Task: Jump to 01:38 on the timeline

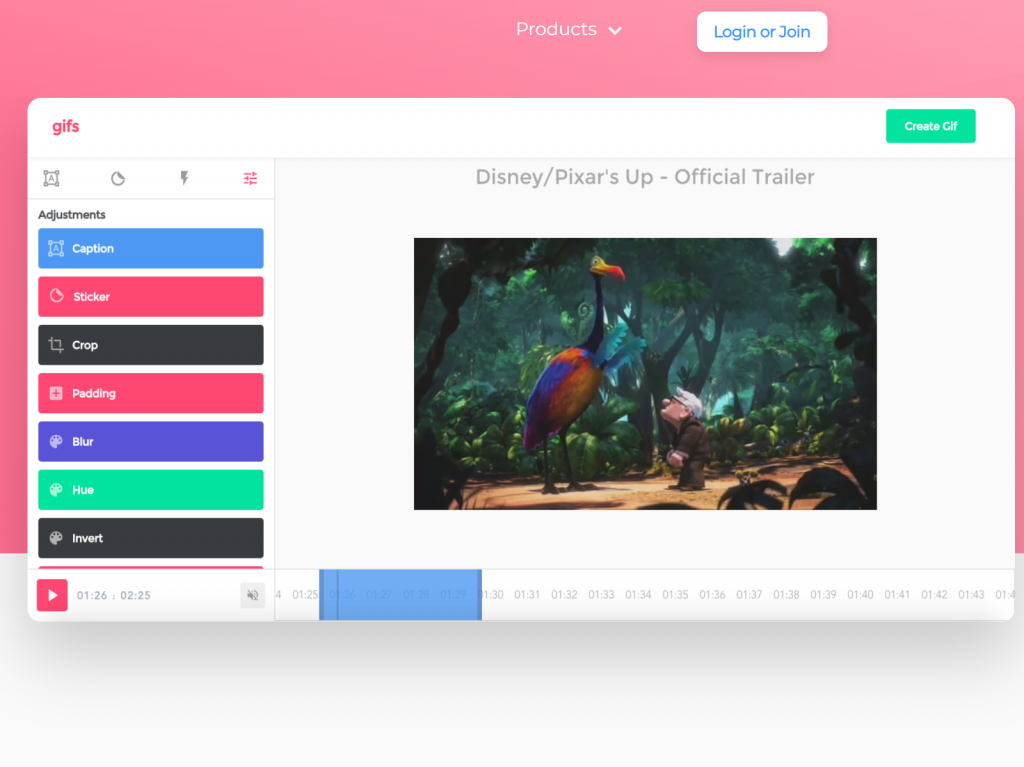Action: coord(786,595)
